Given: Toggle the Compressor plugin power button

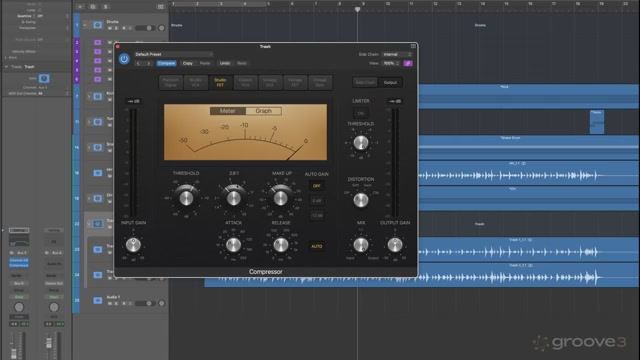Looking at the screenshot, I should coord(124,59).
